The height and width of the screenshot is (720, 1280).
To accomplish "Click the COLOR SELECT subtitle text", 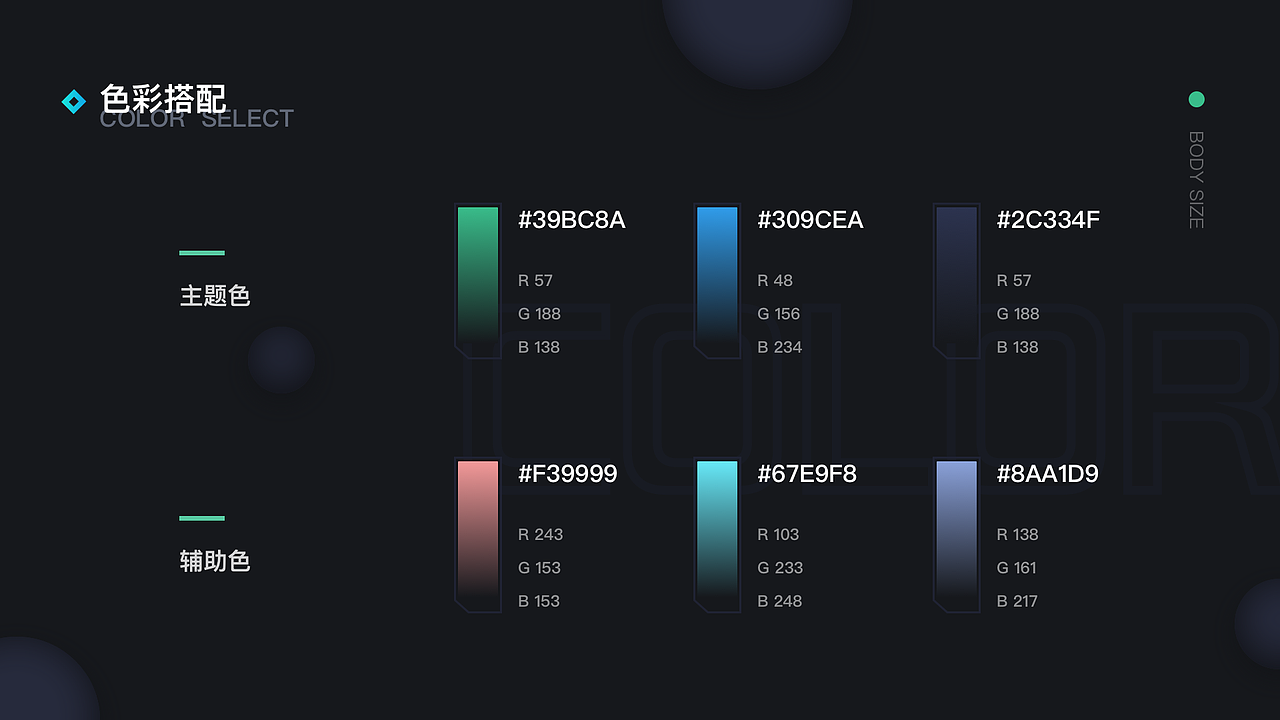I will coord(197,120).
